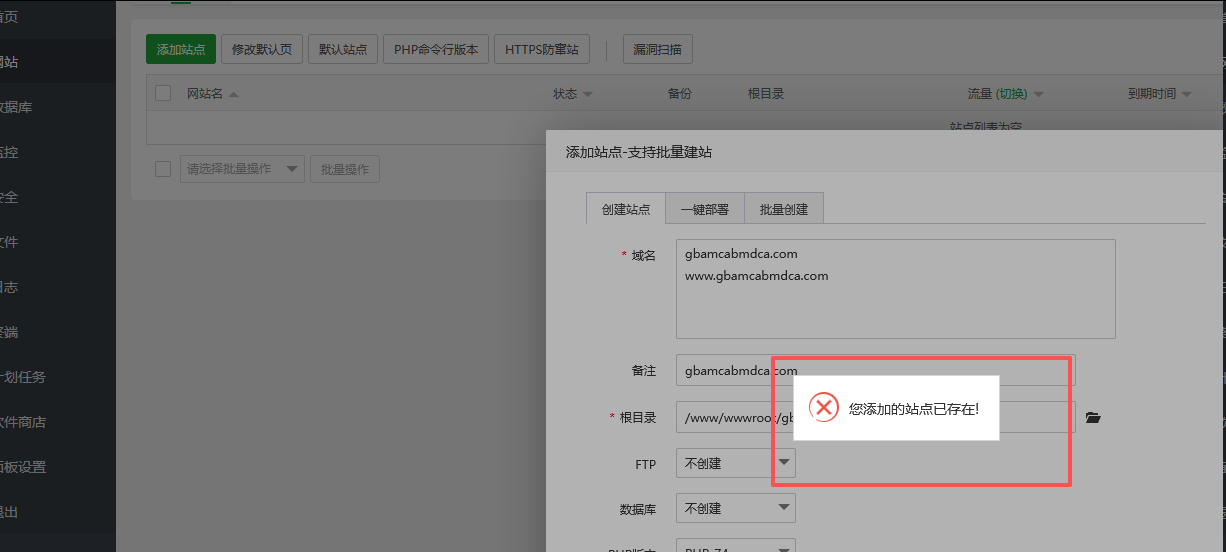This screenshot has width=1226, height=552.
Task: Focus the 根目录 path input field
Action: tap(876, 417)
